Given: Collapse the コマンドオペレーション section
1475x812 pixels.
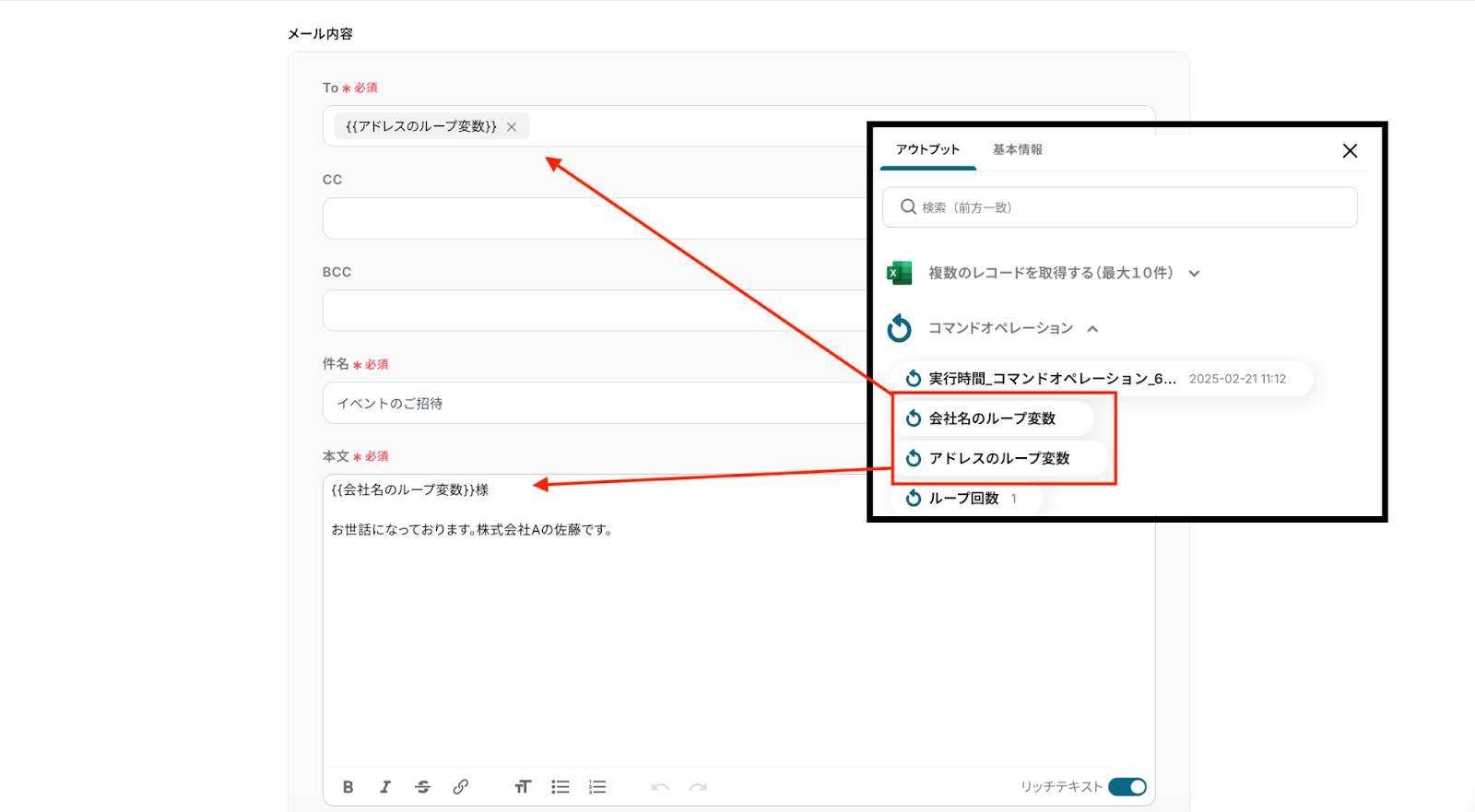Looking at the screenshot, I should tap(1092, 329).
